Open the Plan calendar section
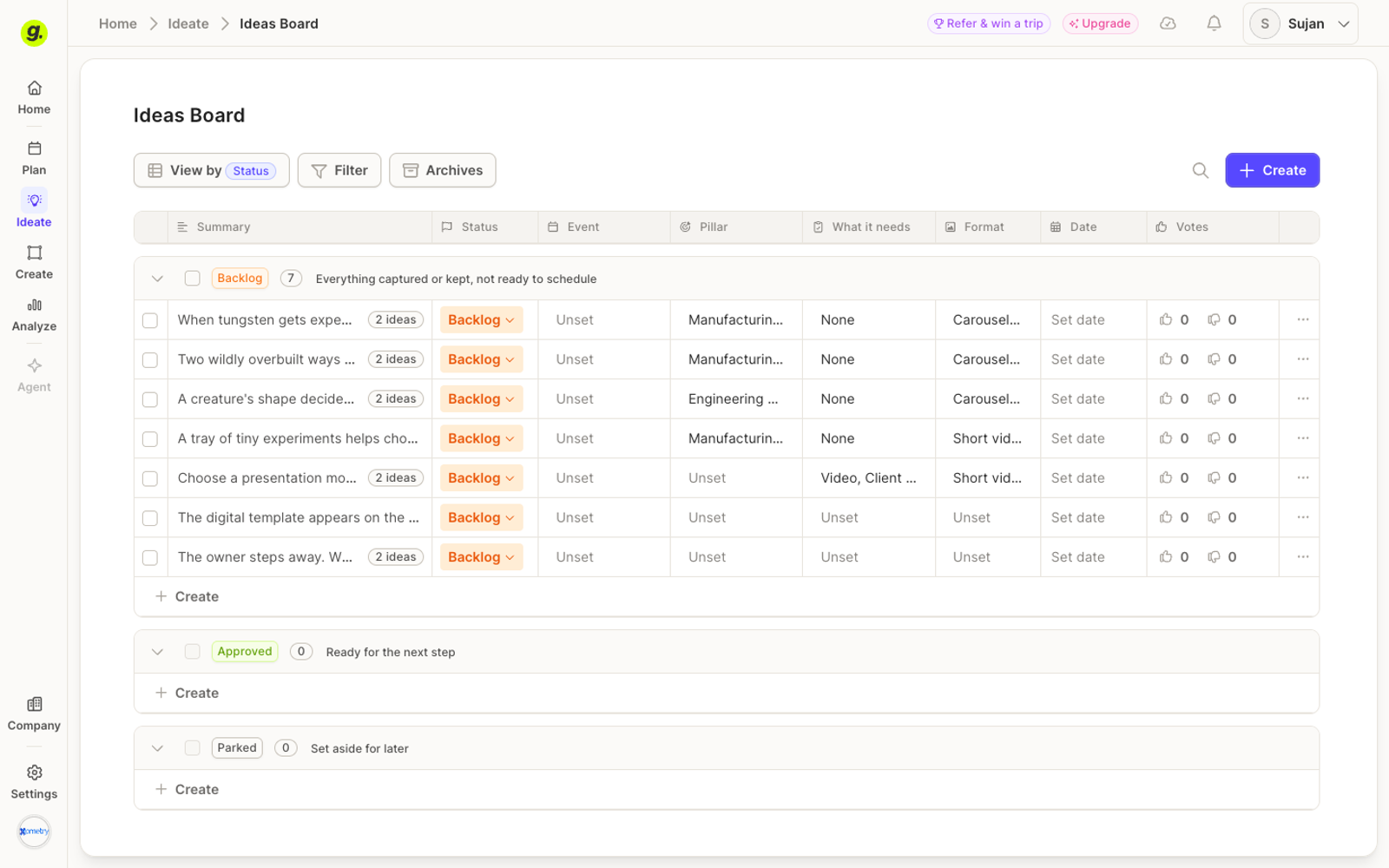 [34, 158]
